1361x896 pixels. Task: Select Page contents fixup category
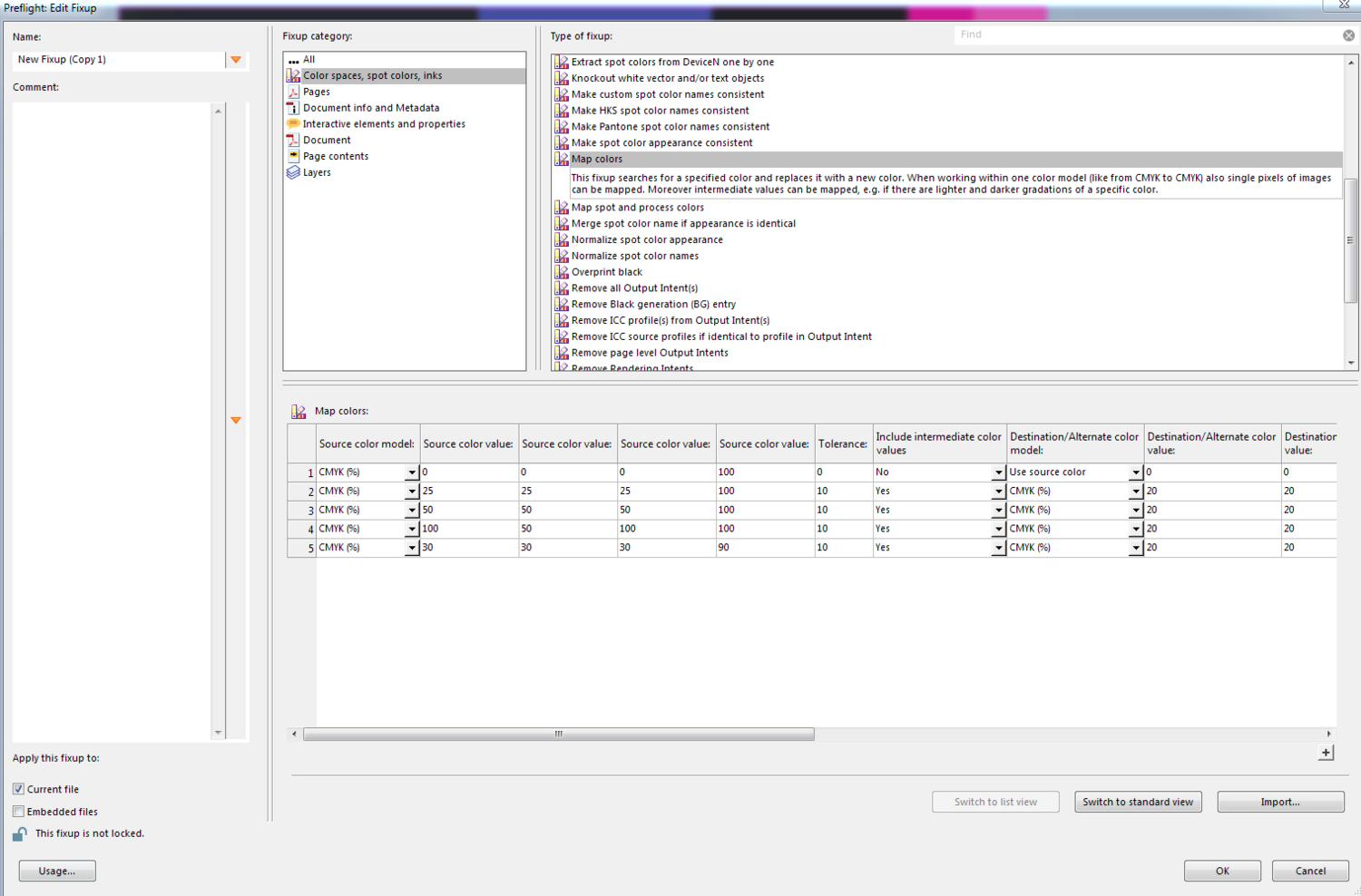coord(335,156)
